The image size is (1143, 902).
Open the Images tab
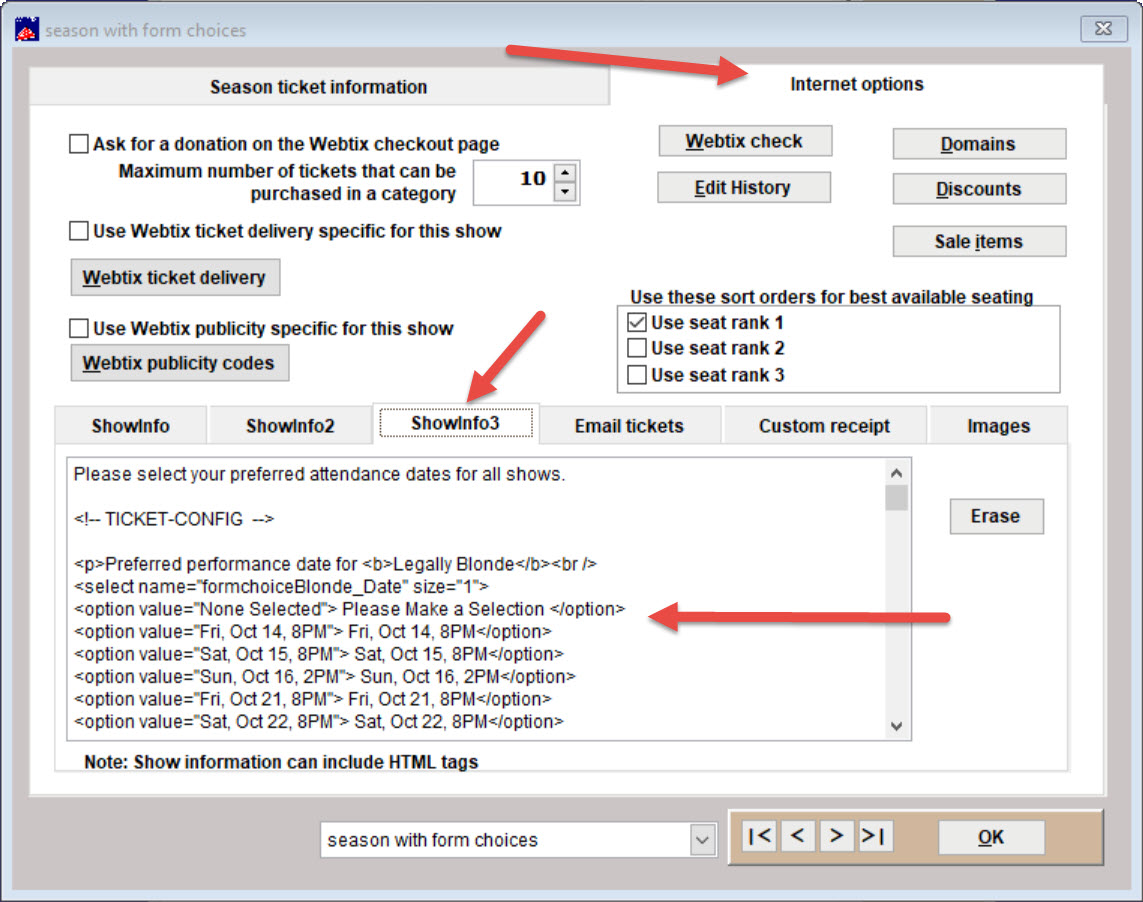point(999,426)
